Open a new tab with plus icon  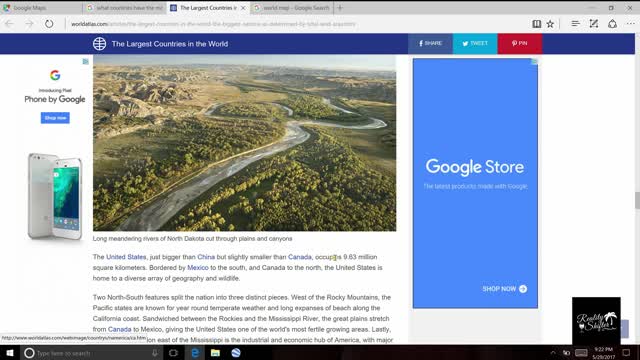coord(340,8)
